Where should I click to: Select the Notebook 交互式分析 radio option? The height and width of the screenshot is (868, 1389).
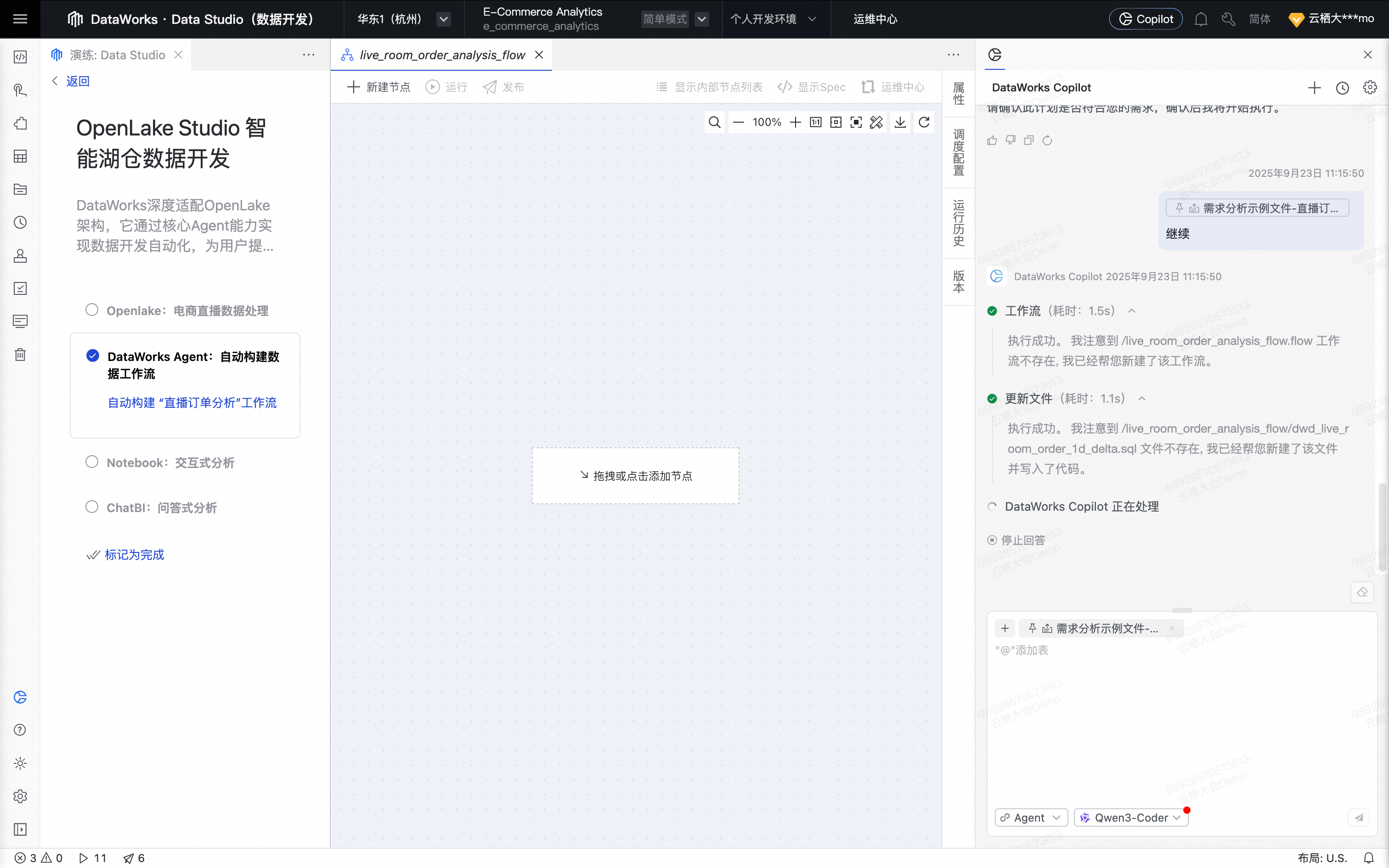coord(92,462)
